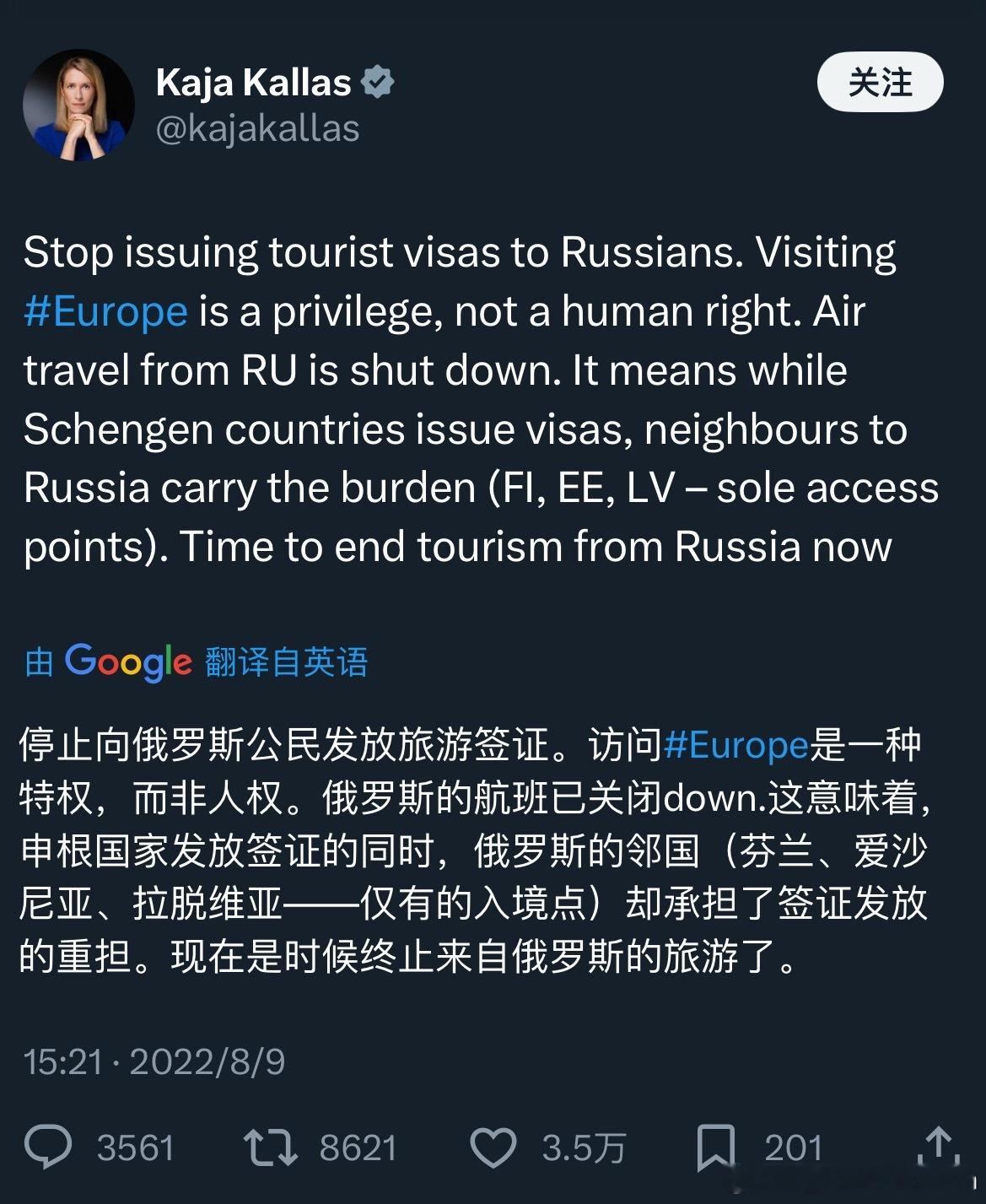Click the 3.5万 like count

[x=583, y=1147]
